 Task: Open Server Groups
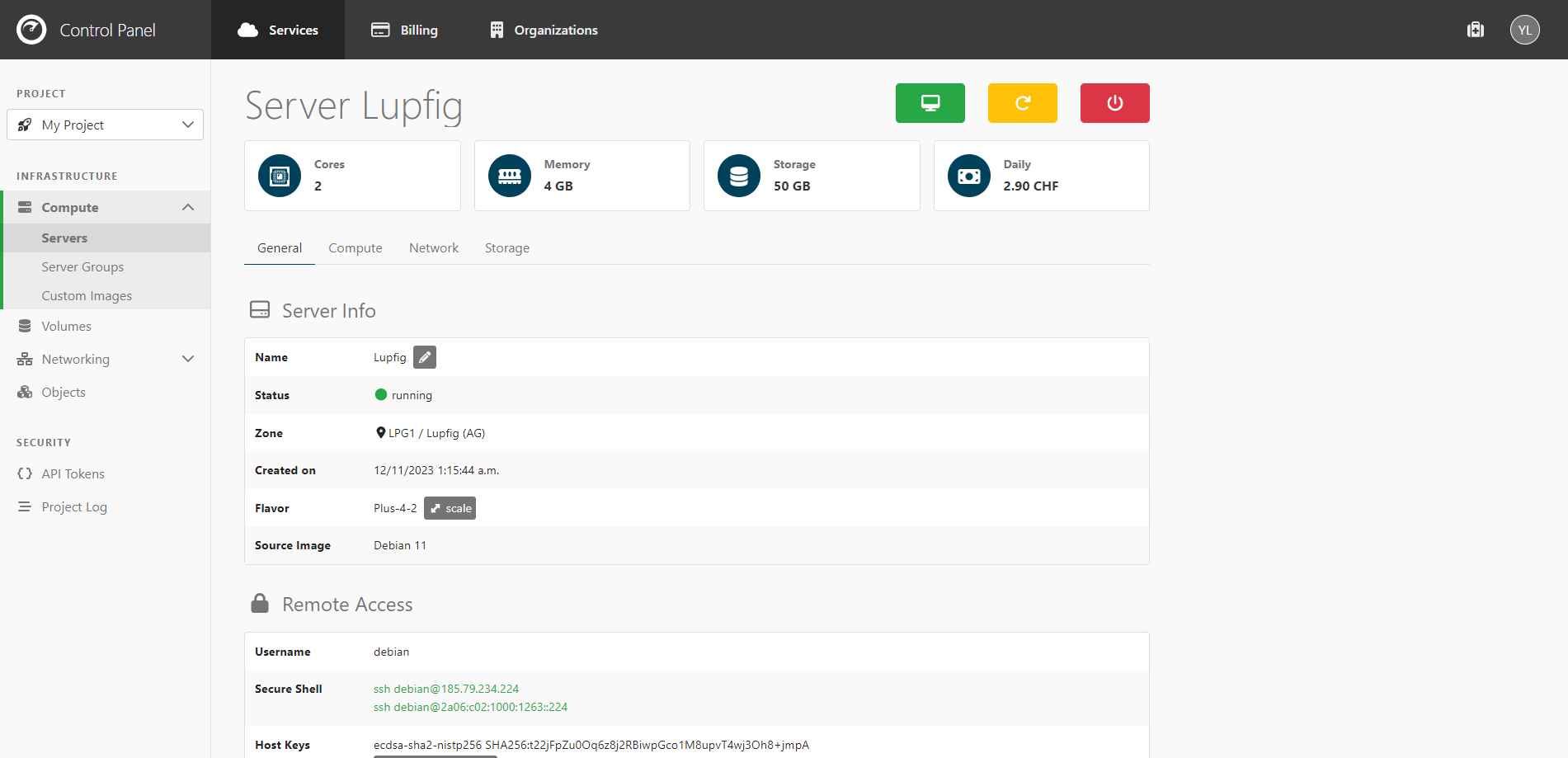click(x=105, y=266)
